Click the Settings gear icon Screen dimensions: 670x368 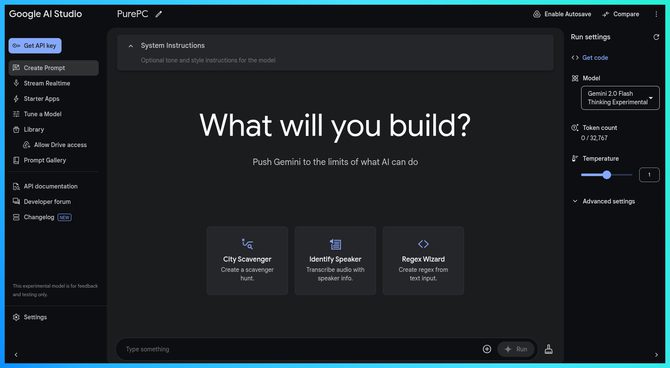16,317
